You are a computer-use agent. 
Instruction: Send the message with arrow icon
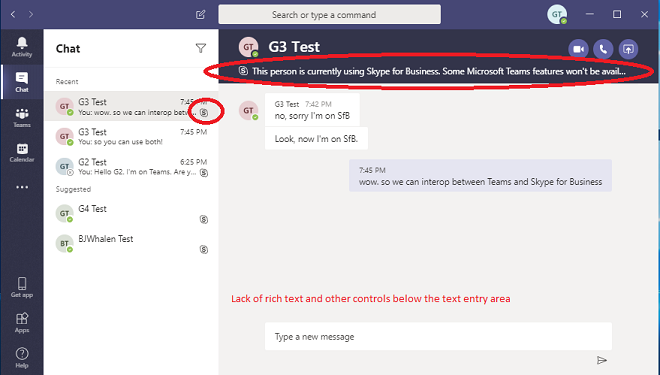point(601,360)
